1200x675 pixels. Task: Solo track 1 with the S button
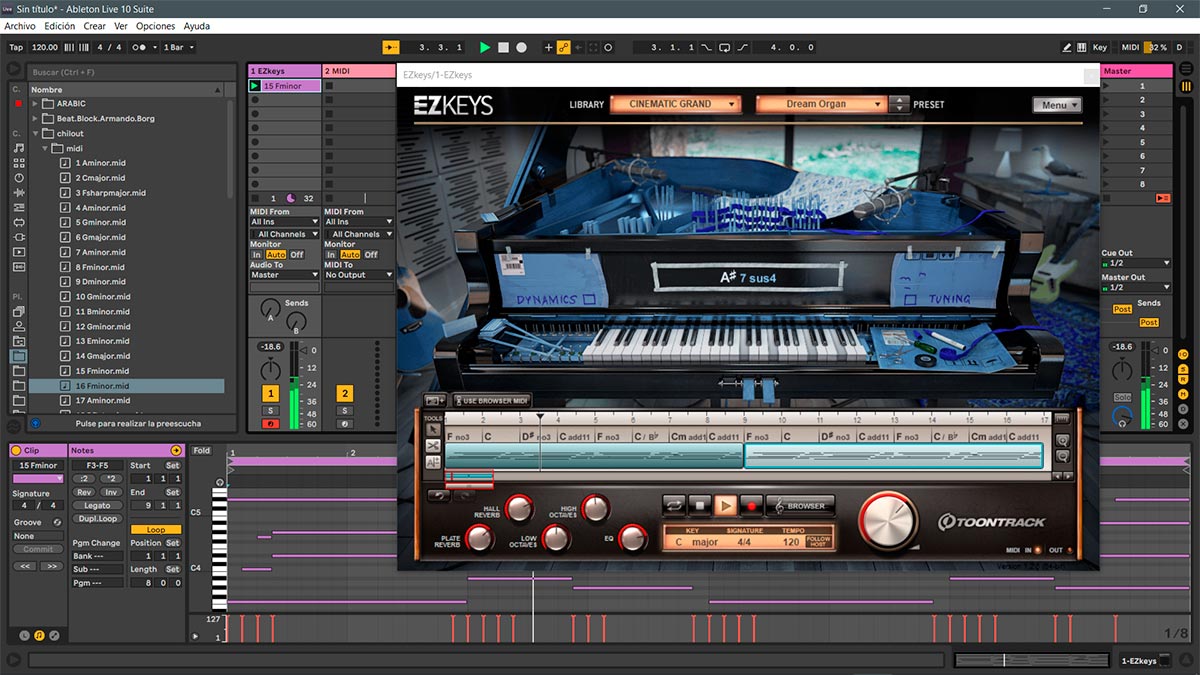coord(270,410)
